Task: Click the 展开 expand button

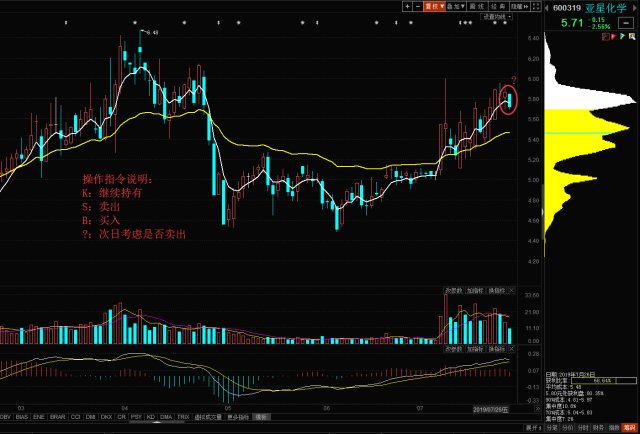Action: pyautogui.click(x=533, y=427)
